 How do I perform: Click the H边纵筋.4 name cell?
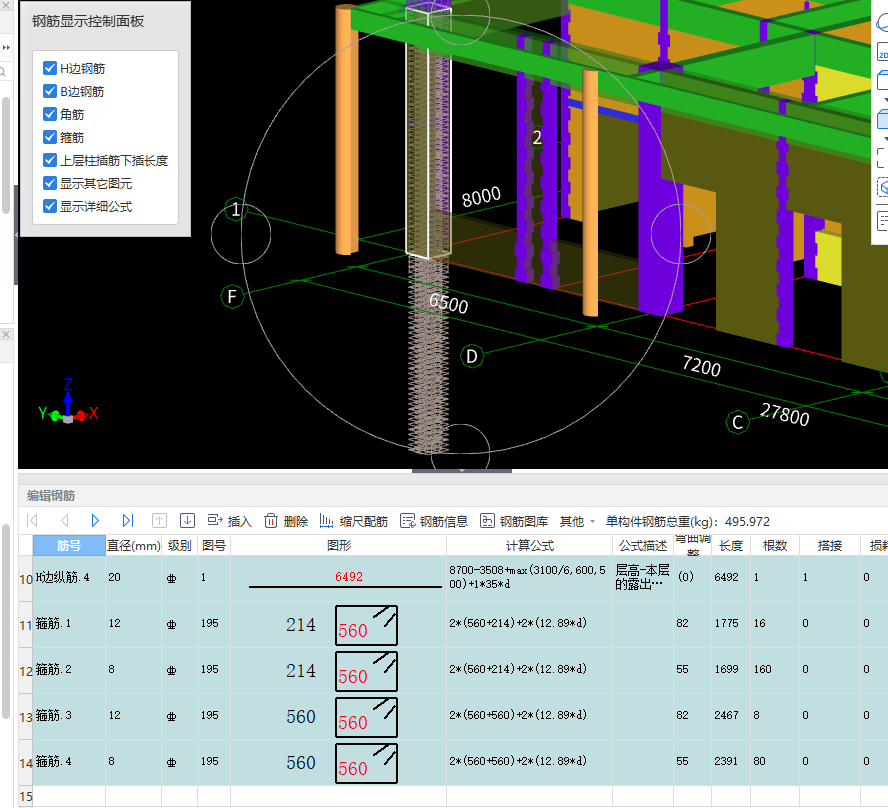click(69, 578)
